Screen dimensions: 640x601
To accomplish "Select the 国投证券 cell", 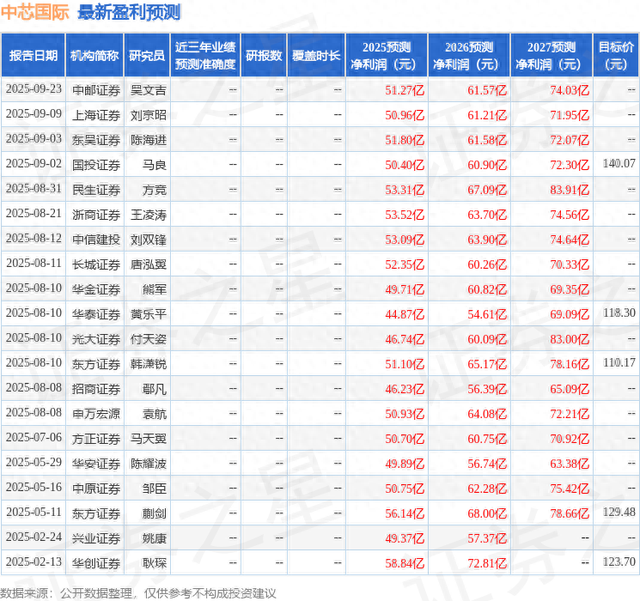I will [96, 165].
